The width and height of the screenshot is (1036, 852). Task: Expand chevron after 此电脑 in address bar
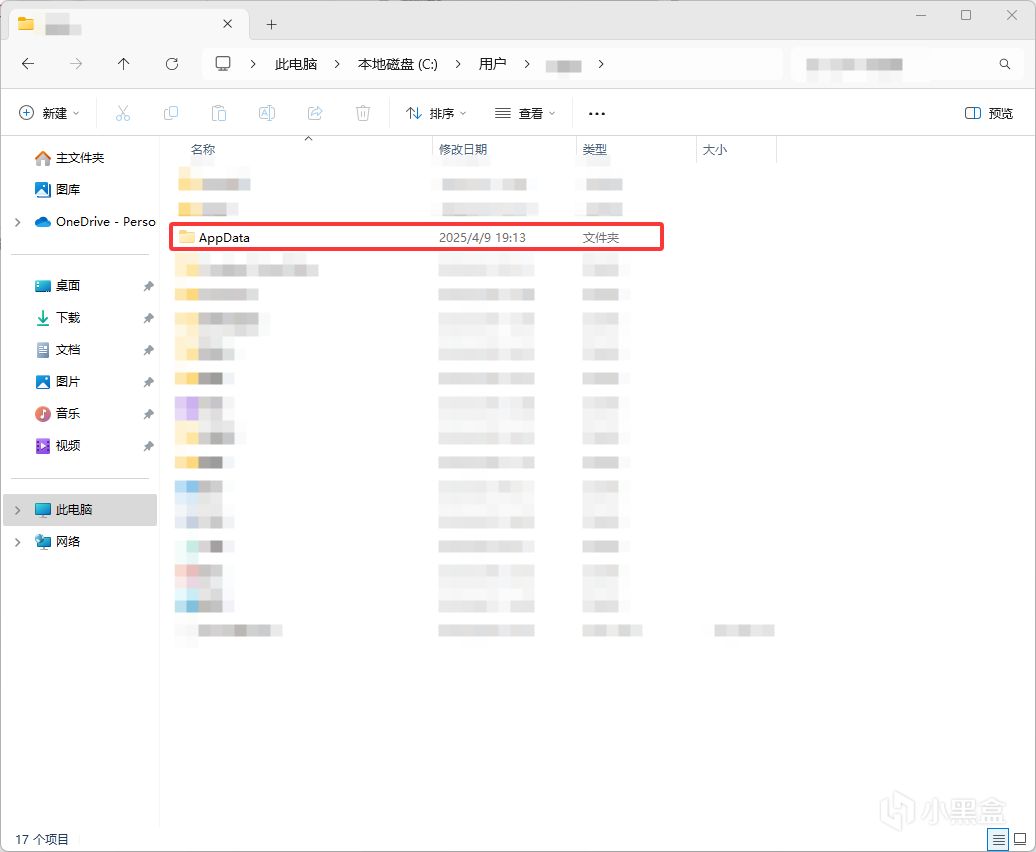[x=337, y=64]
